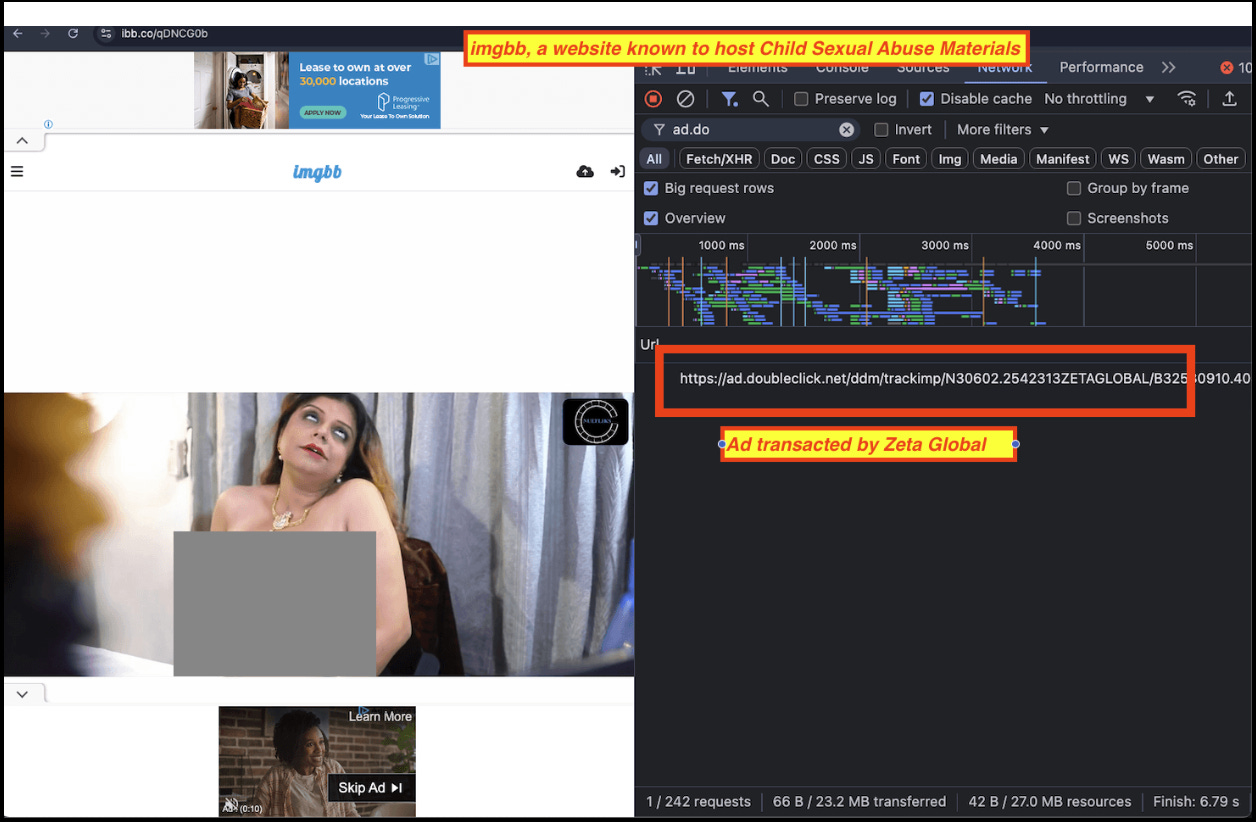The image size is (1256, 822).
Task: Click the '1 / 242 requests' status text
Action: [x=698, y=802]
